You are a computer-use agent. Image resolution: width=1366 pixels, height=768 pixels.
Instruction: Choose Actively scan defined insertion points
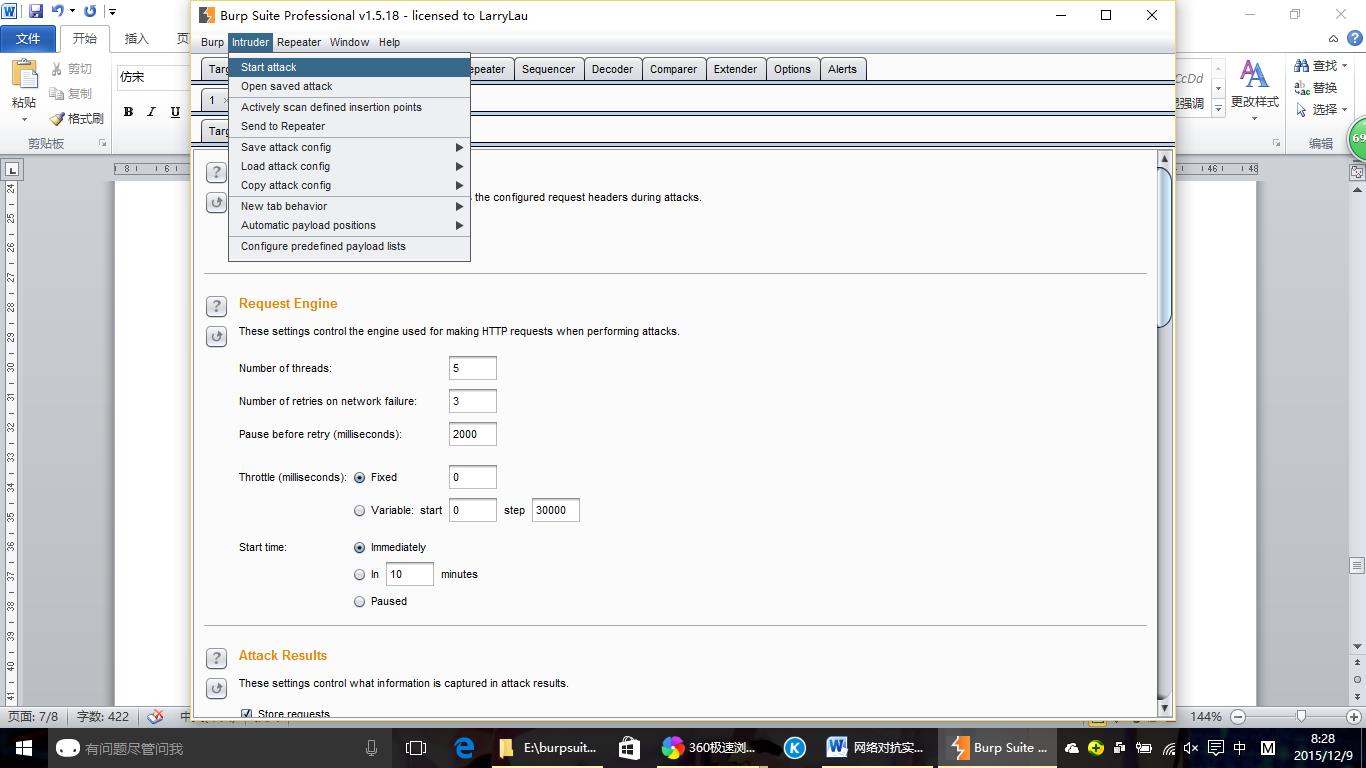(349, 107)
